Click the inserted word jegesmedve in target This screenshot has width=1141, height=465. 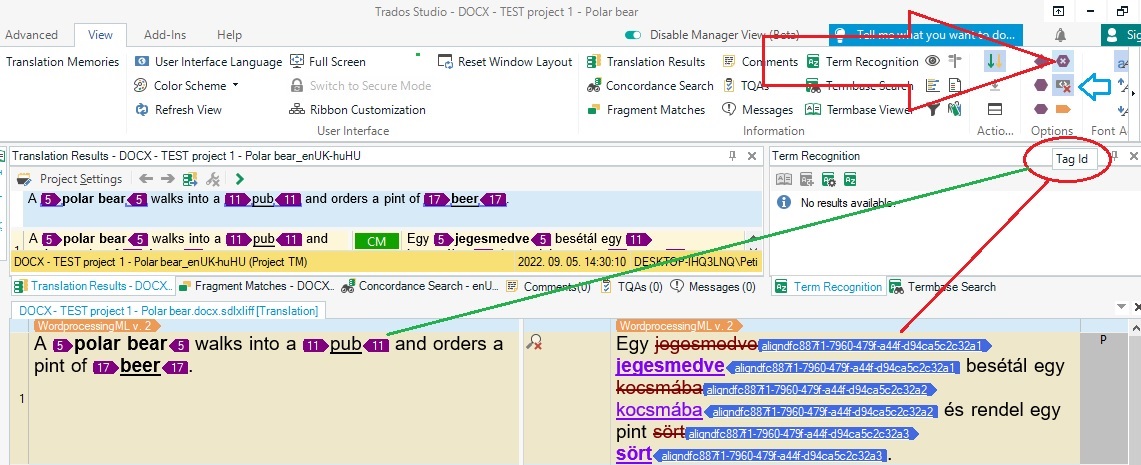coord(669,365)
